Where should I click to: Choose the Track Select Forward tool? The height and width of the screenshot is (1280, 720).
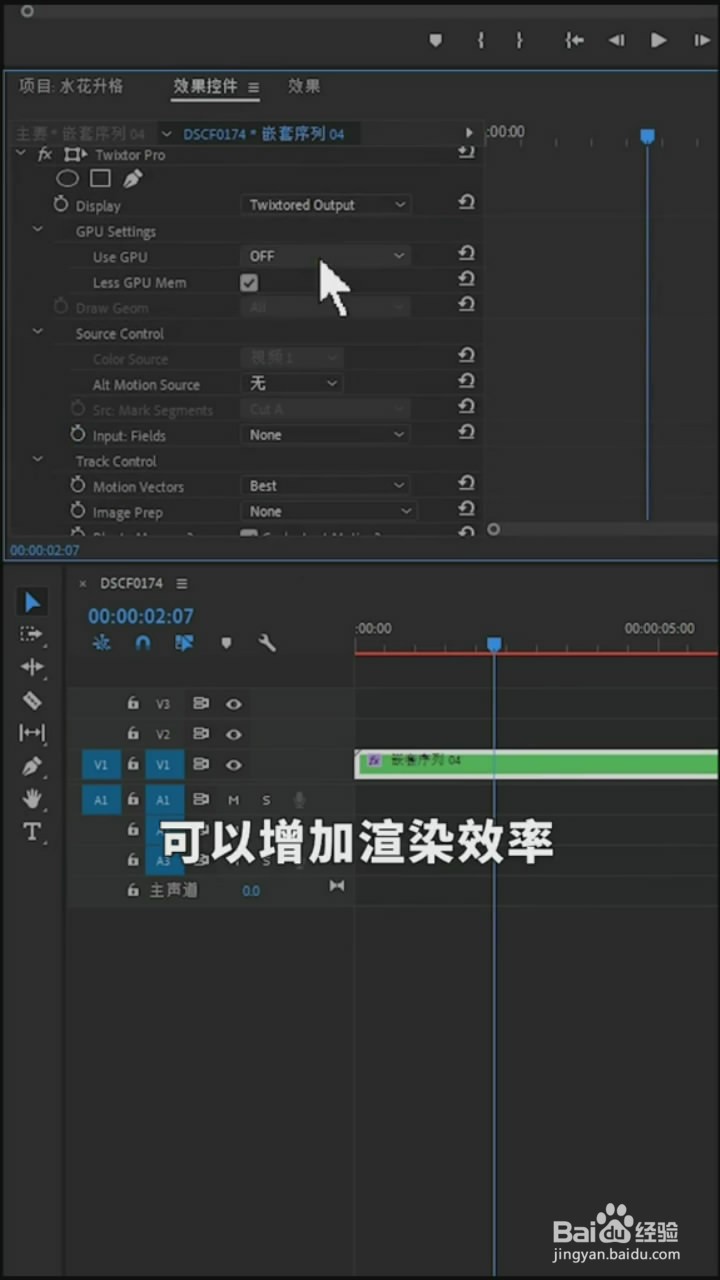pos(32,634)
